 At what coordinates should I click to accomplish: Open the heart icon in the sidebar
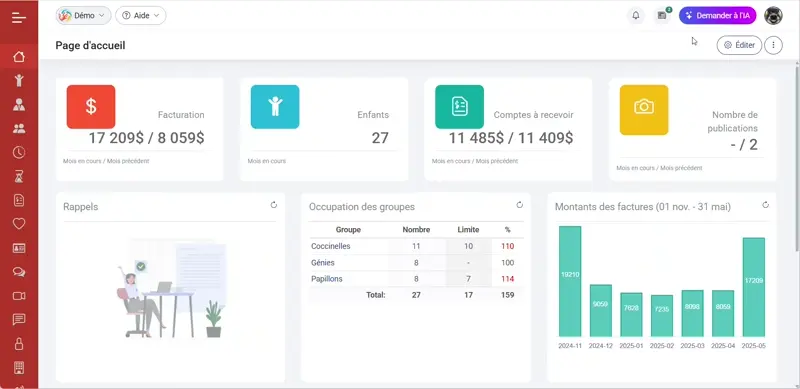[19, 224]
